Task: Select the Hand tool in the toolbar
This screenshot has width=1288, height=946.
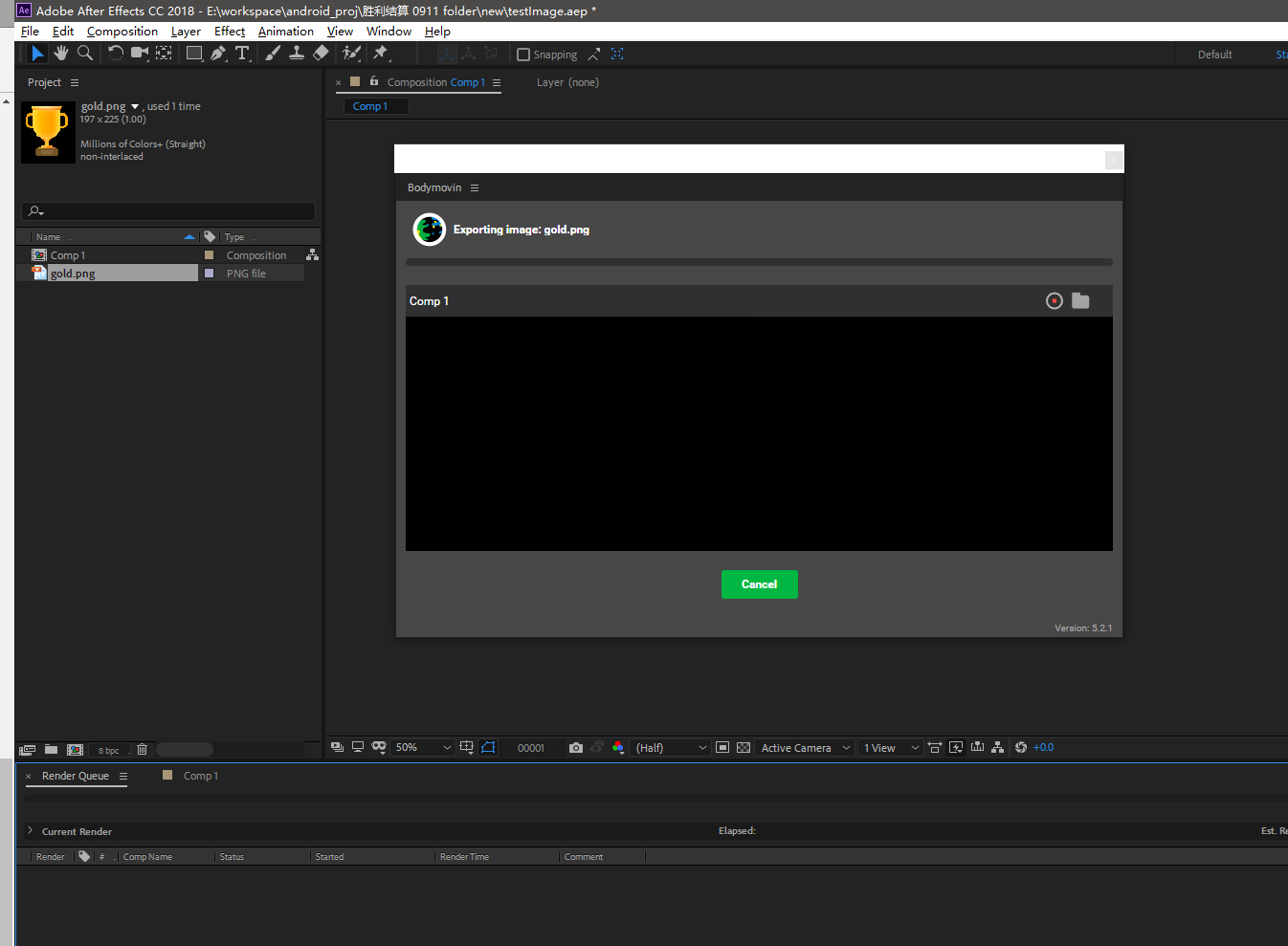Action: coord(60,53)
